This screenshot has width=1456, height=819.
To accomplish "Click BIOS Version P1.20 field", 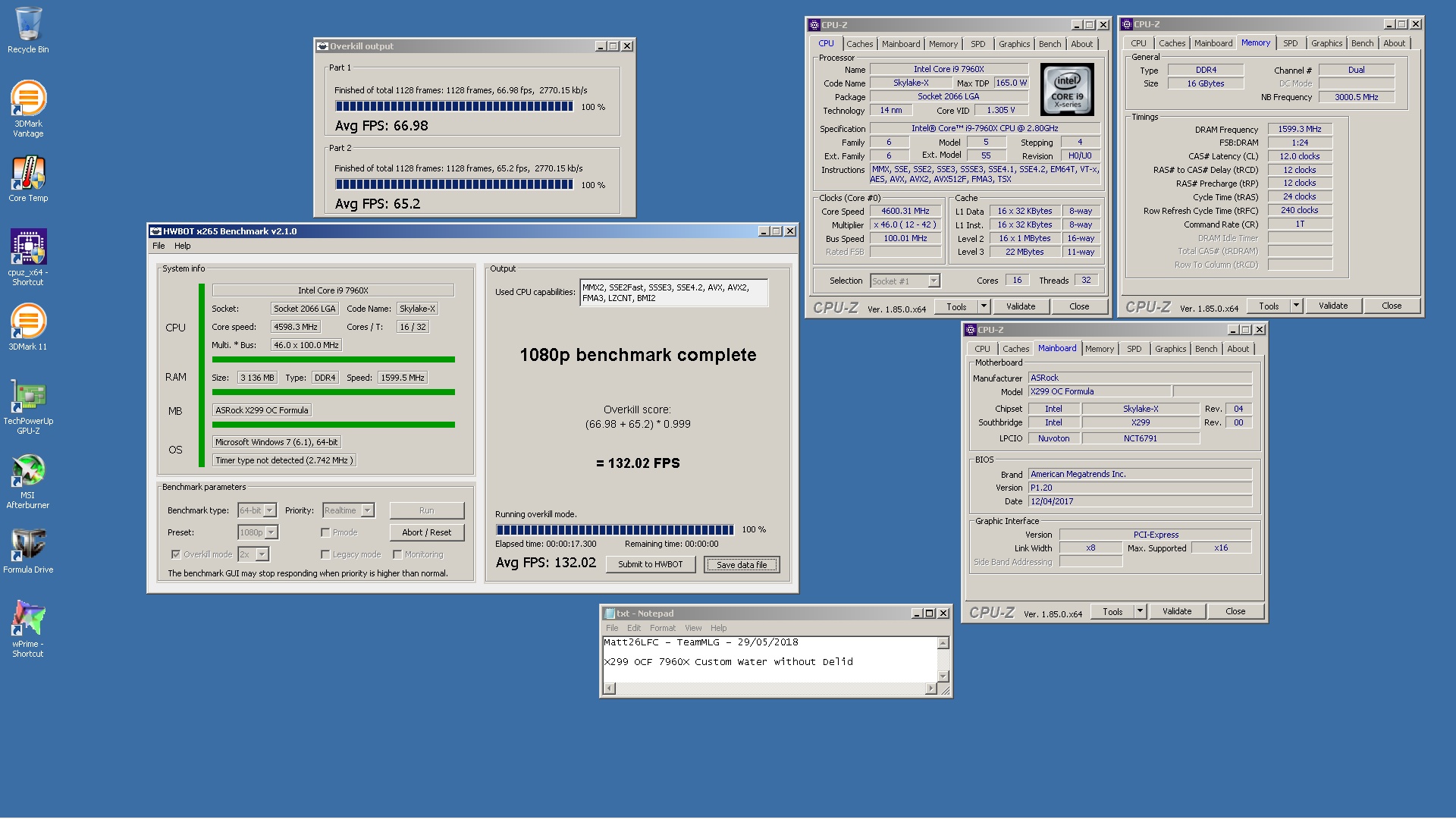I will click(x=1140, y=488).
